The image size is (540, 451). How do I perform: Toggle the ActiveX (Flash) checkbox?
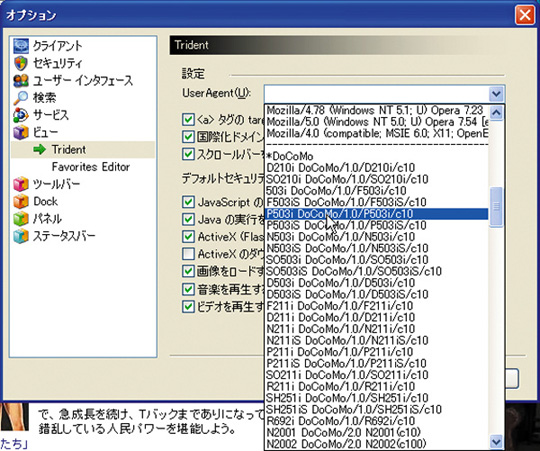pos(188,237)
